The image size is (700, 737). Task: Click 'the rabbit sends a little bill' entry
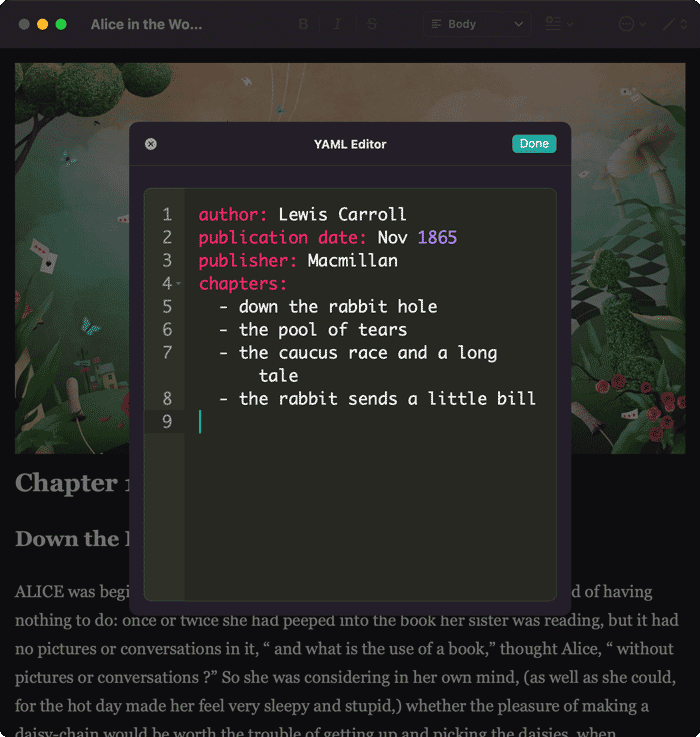[x=387, y=399]
